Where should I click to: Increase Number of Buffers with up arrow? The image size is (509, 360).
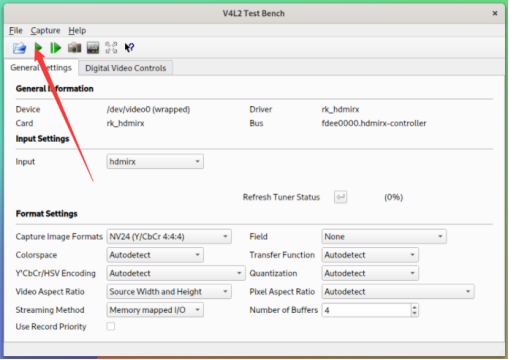414,307
